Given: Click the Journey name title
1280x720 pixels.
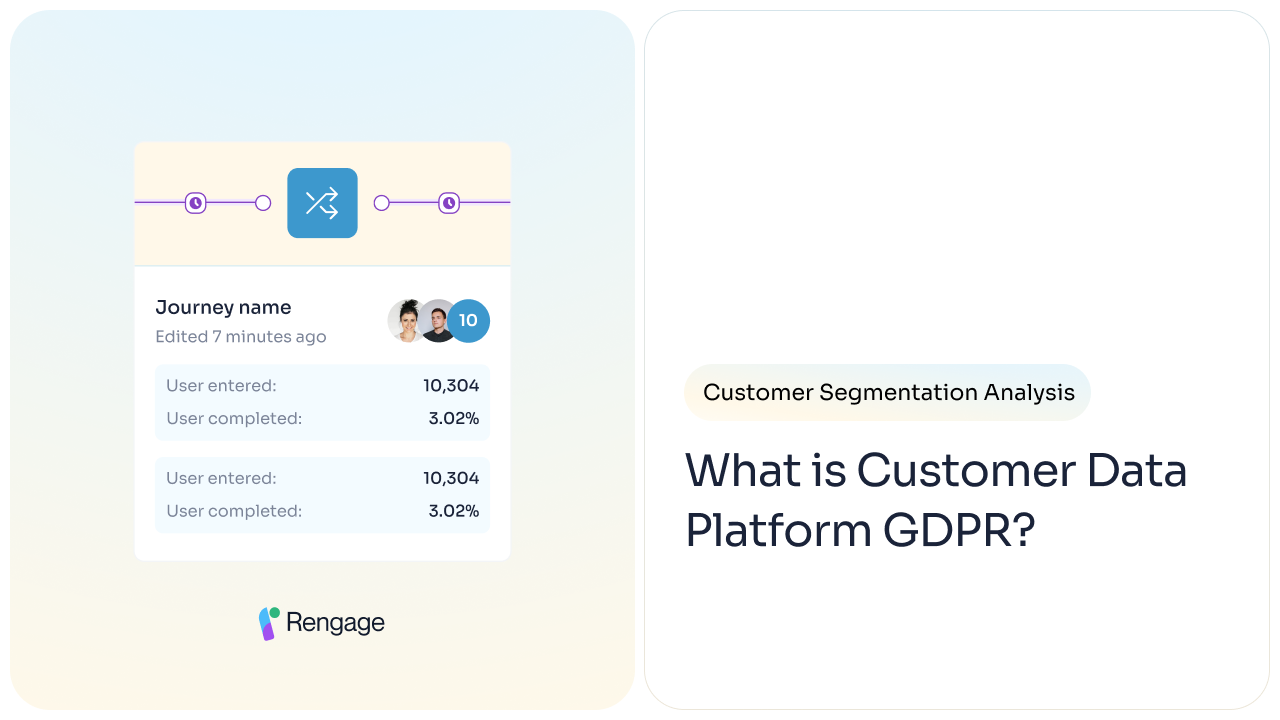Looking at the screenshot, I should tap(223, 307).
